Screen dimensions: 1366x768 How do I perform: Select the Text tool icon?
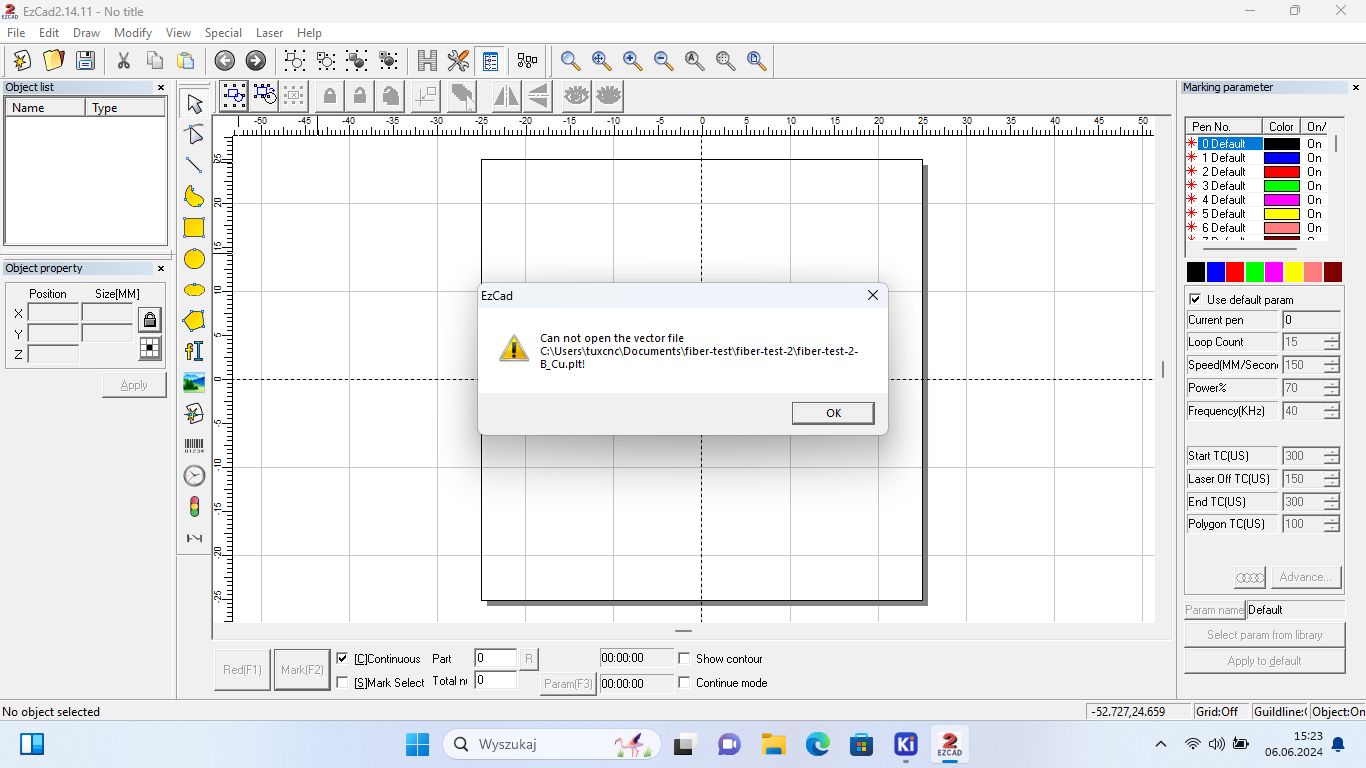[x=194, y=351]
